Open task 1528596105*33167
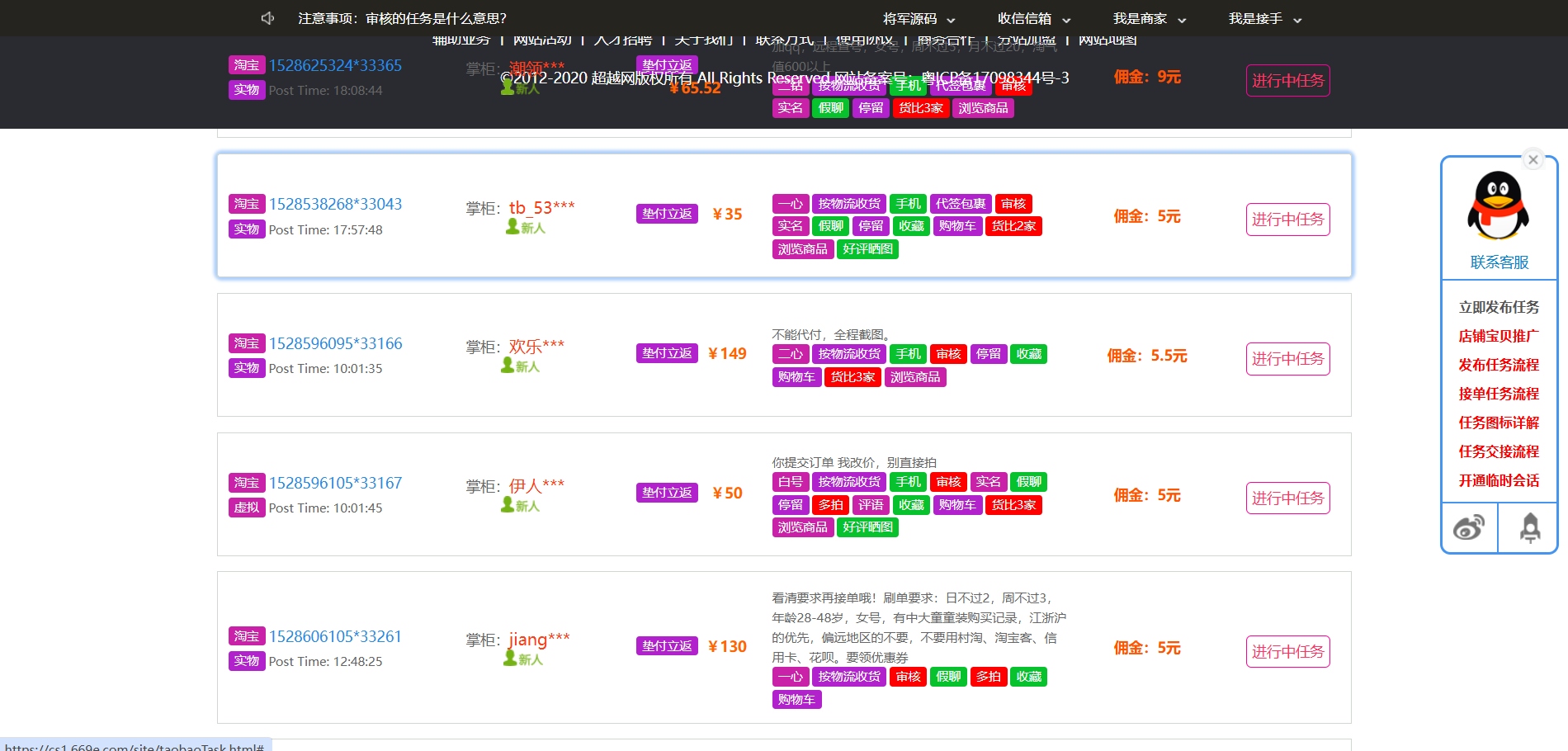 coord(335,483)
